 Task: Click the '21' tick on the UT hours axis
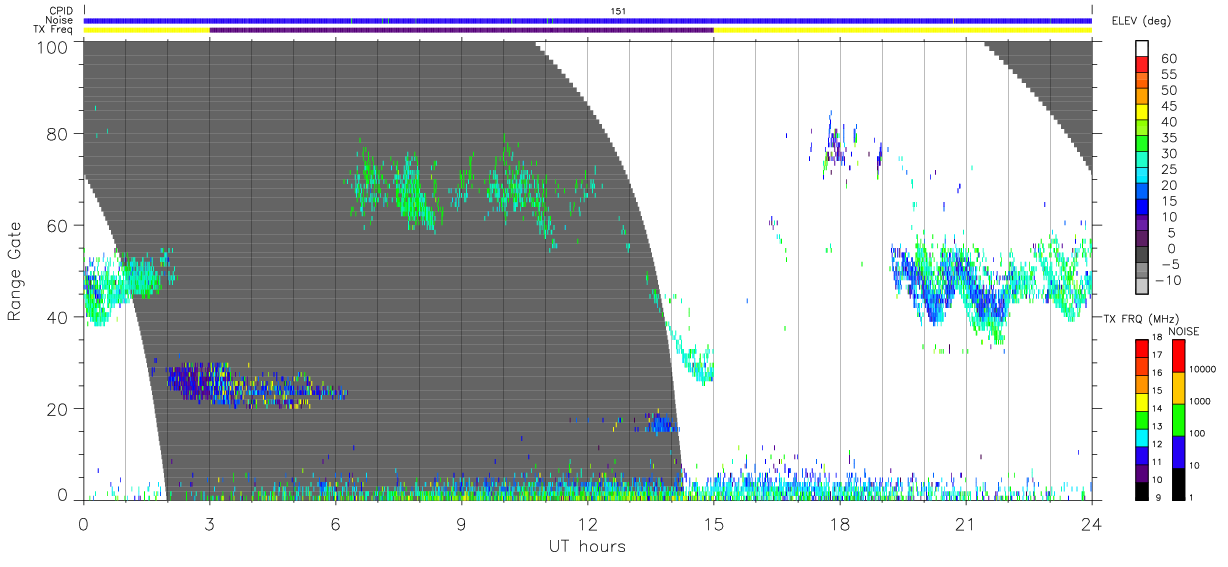pyautogui.click(x=965, y=523)
